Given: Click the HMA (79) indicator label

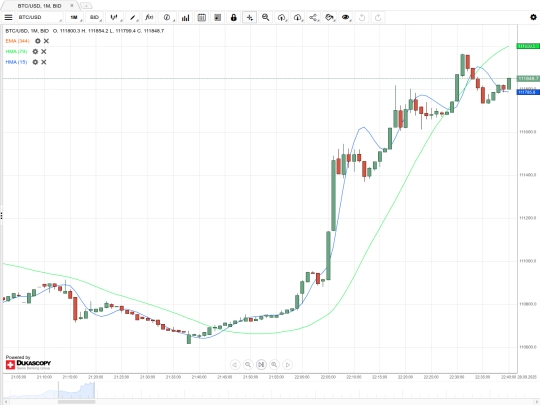Looking at the screenshot, I should 16,52.
